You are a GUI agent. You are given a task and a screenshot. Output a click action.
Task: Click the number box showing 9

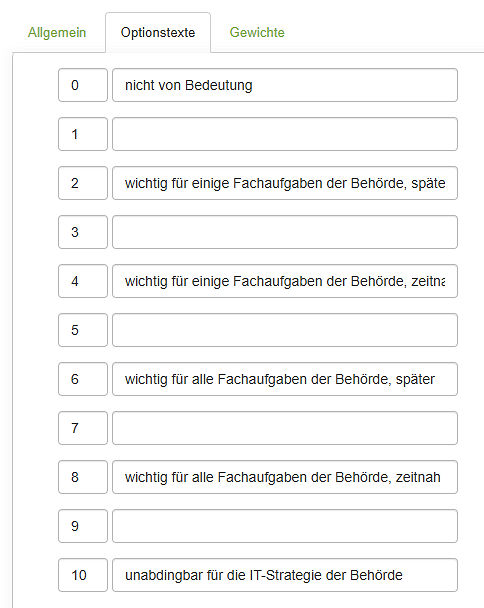coord(83,526)
